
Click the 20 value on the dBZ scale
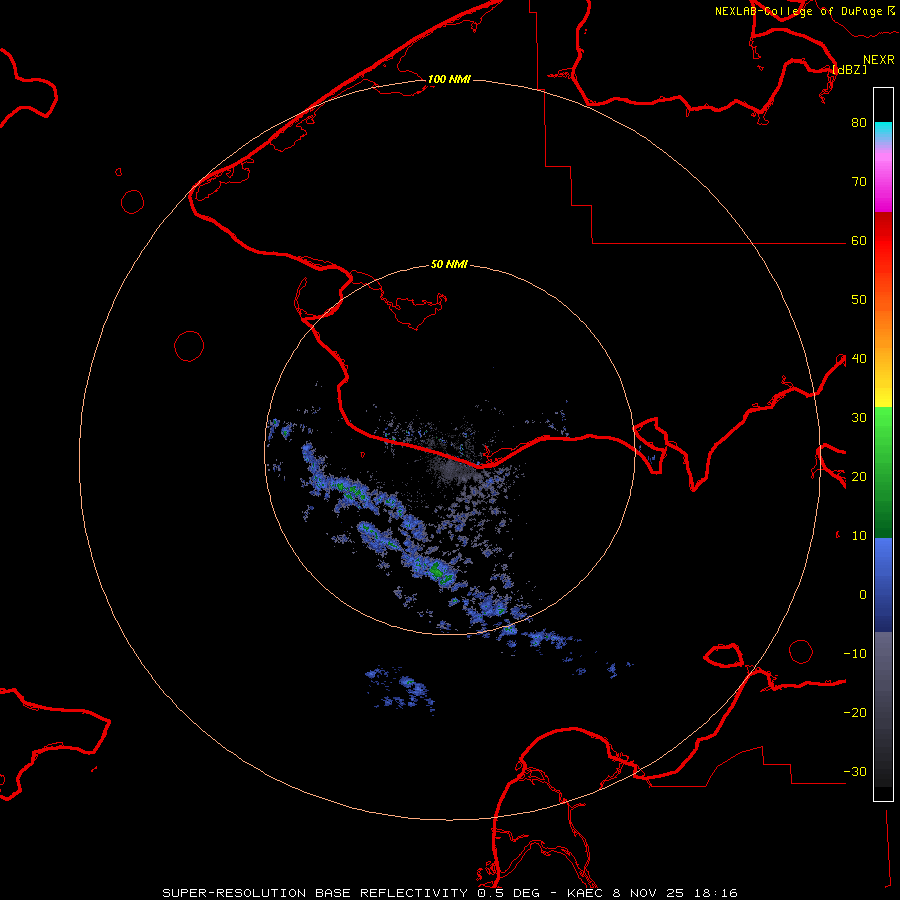tap(859, 476)
